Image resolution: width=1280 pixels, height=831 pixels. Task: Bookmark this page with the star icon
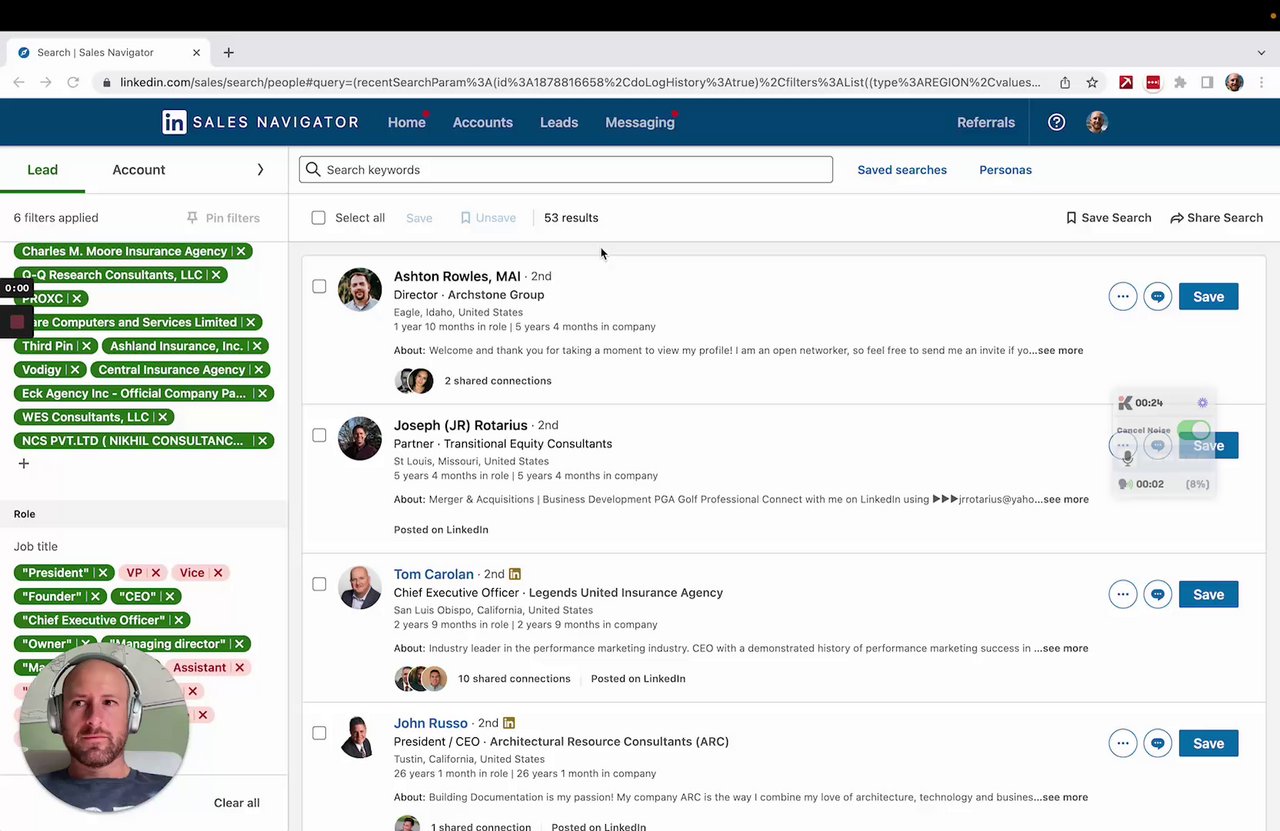point(1092,82)
